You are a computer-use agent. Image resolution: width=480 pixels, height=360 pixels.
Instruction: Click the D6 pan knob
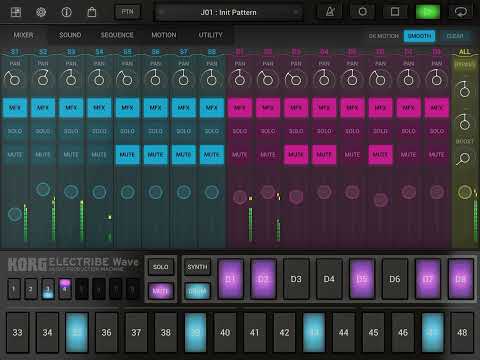pyautogui.click(x=380, y=79)
